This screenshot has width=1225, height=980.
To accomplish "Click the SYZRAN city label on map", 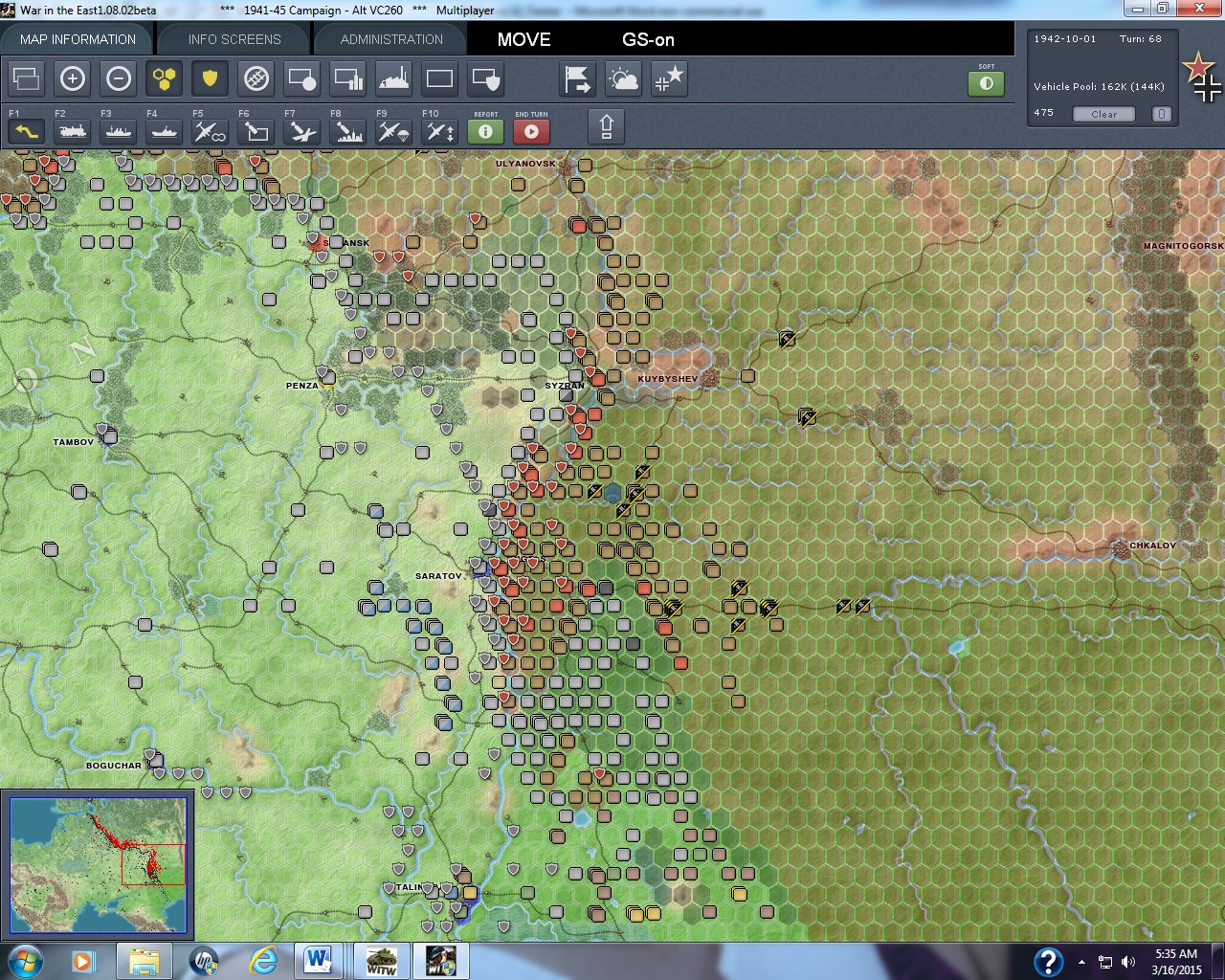I will (565, 386).
